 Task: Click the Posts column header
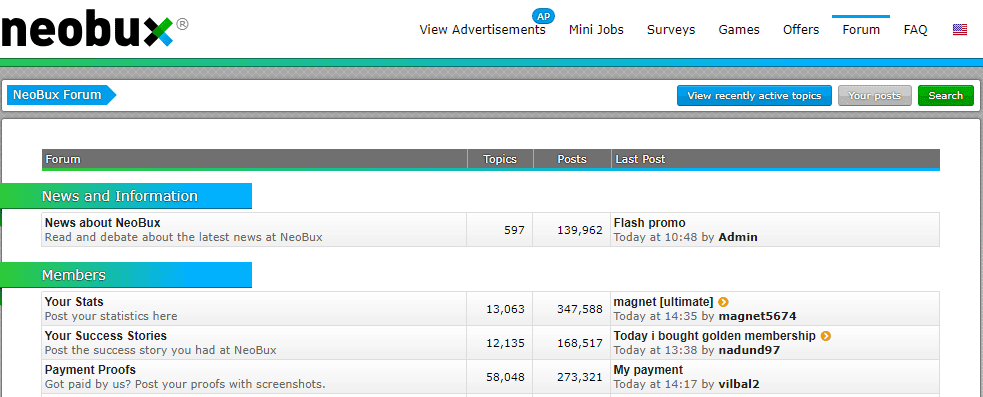(x=572, y=159)
